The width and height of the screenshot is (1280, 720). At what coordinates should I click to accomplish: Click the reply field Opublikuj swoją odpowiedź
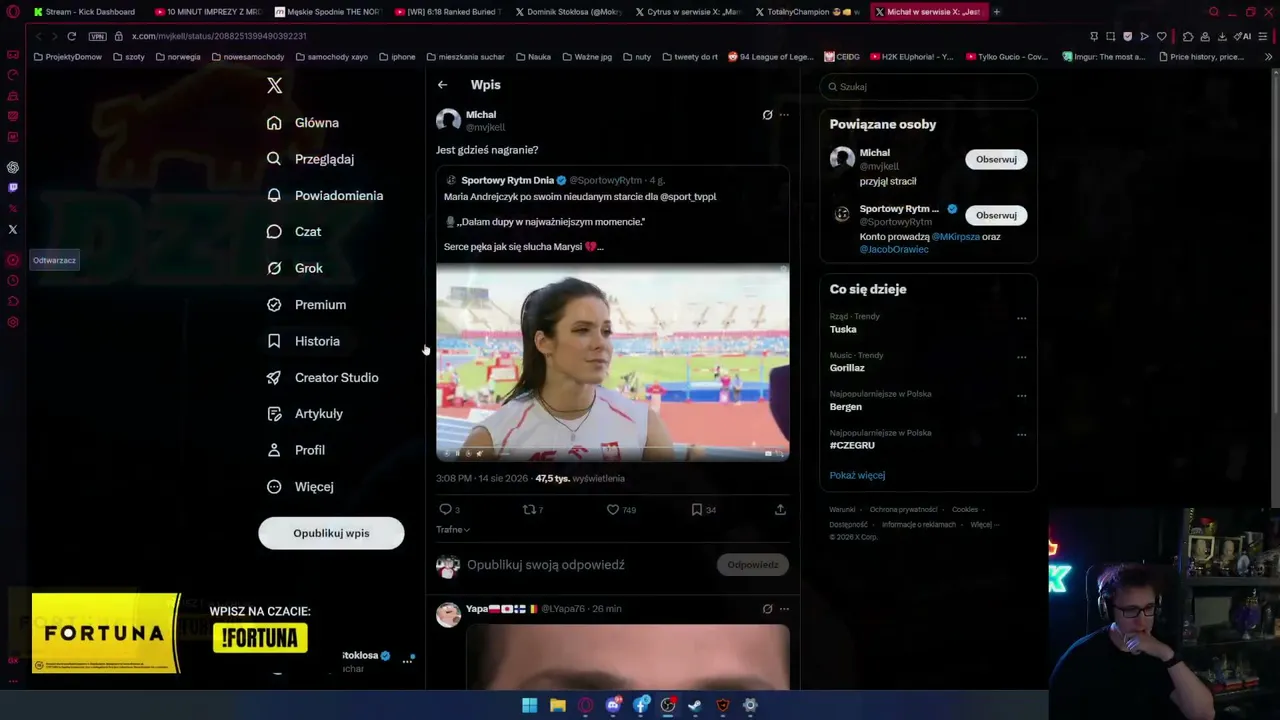[546, 565]
